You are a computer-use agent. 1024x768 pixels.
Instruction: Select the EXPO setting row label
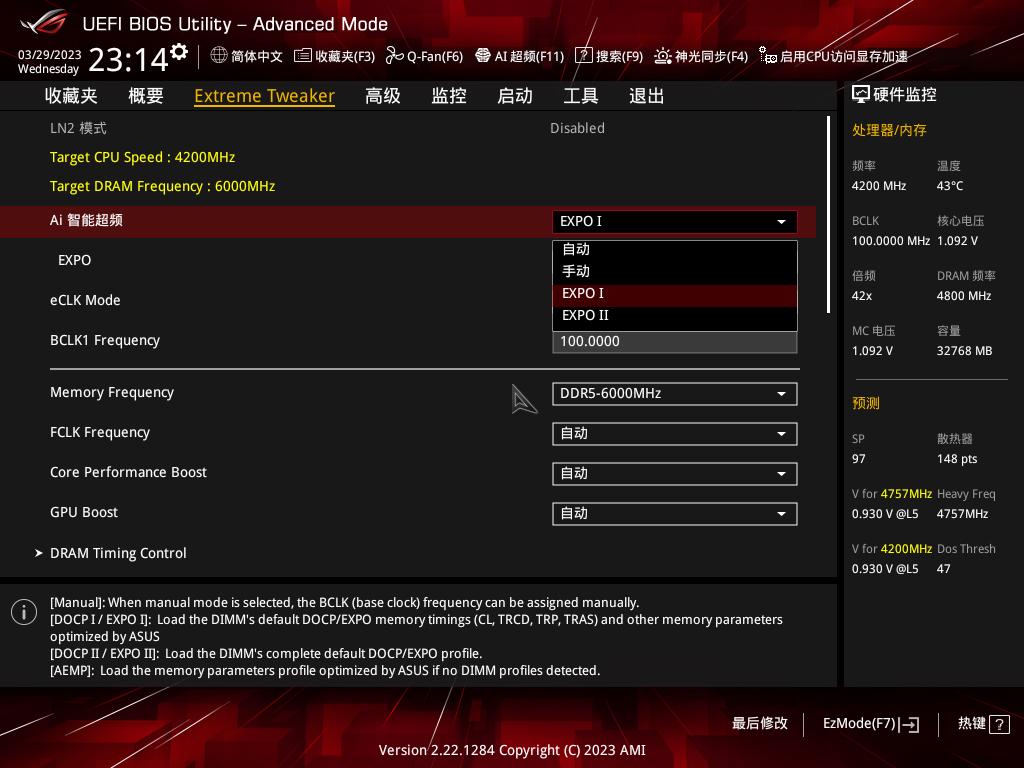click(74, 261)
